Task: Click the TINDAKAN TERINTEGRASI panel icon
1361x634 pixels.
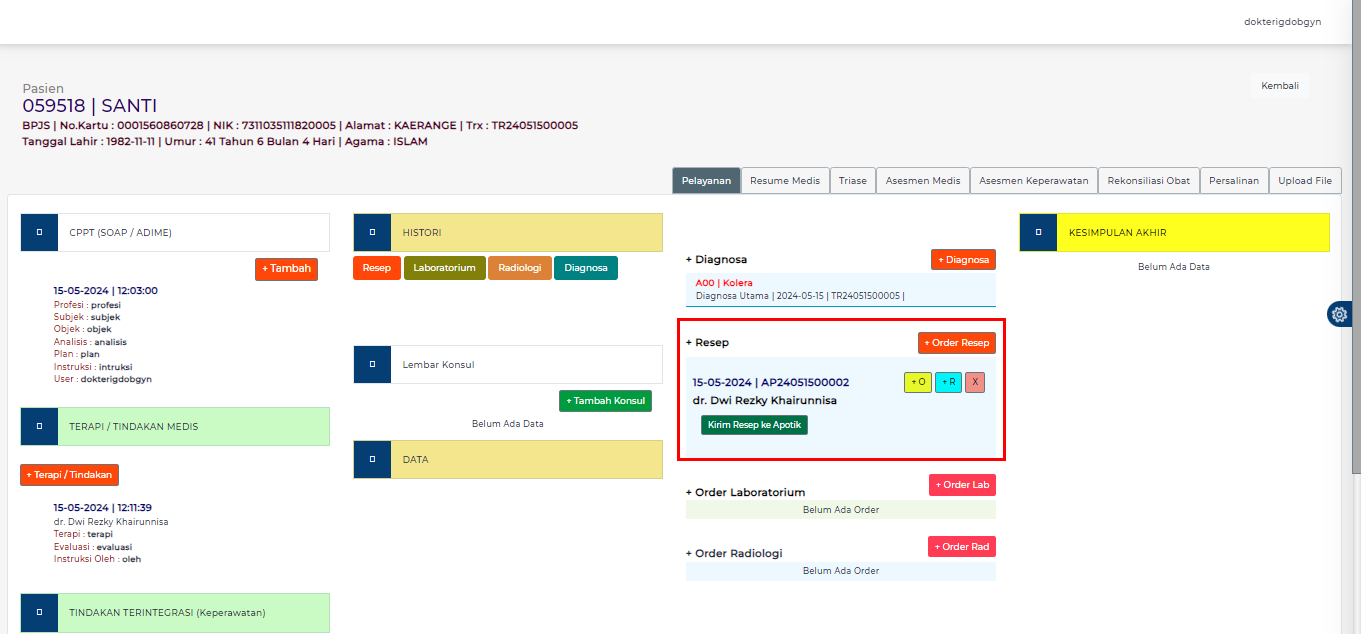Action: tap(39, 612)
